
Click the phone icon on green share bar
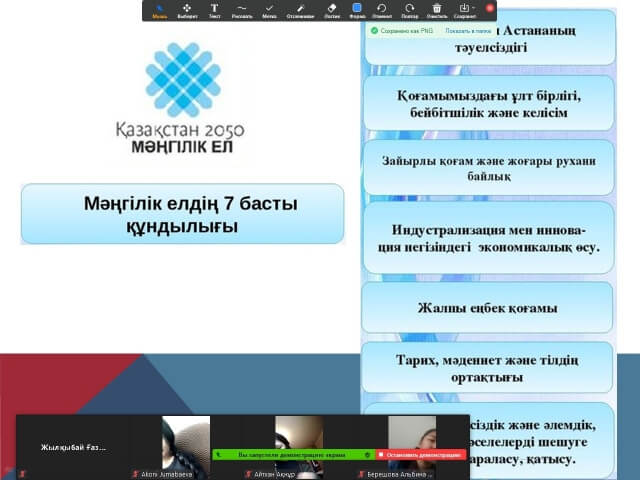[x=219, y=455]
